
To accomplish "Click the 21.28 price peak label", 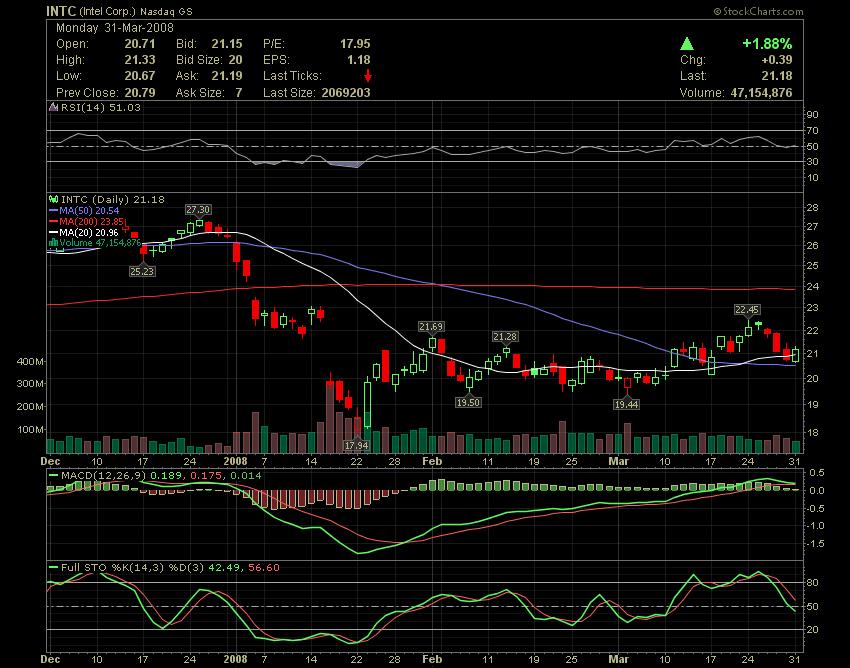I will [505, 337].
